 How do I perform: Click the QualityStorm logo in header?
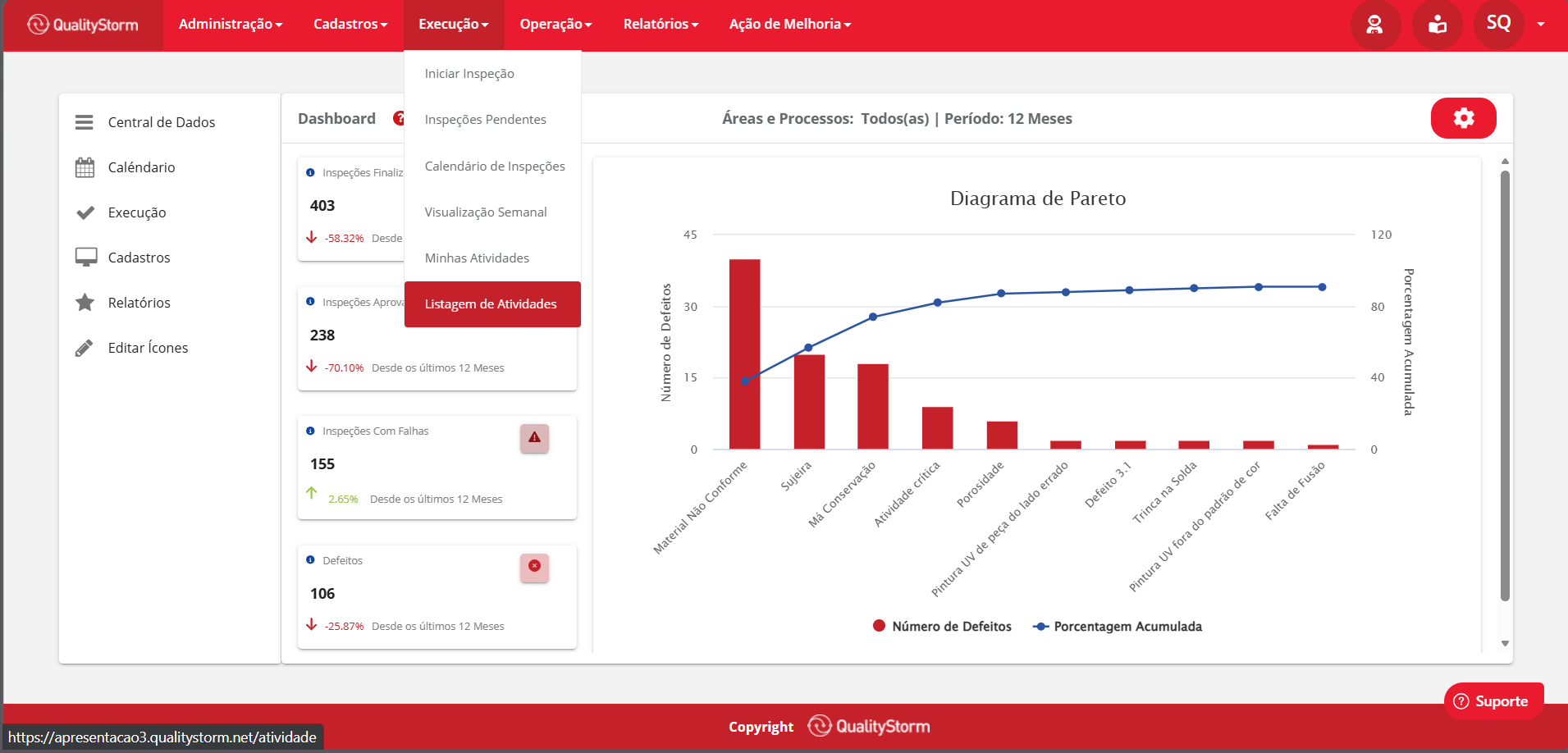[x=83, y=25]
